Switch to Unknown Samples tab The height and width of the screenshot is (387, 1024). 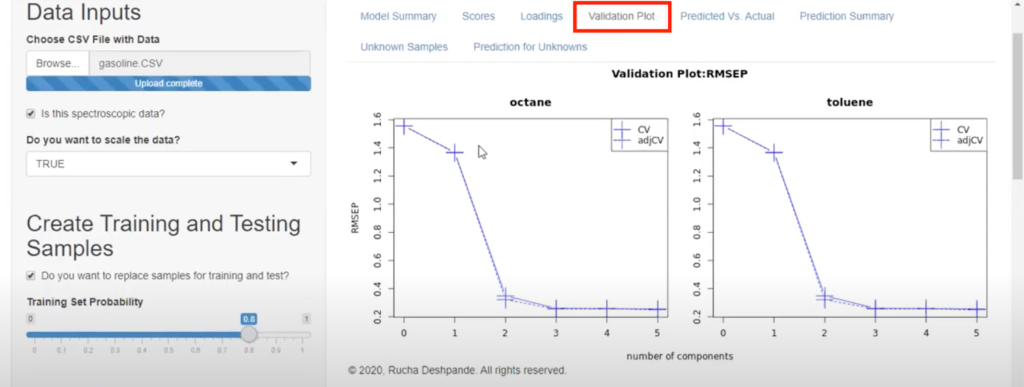coord(404,47)
